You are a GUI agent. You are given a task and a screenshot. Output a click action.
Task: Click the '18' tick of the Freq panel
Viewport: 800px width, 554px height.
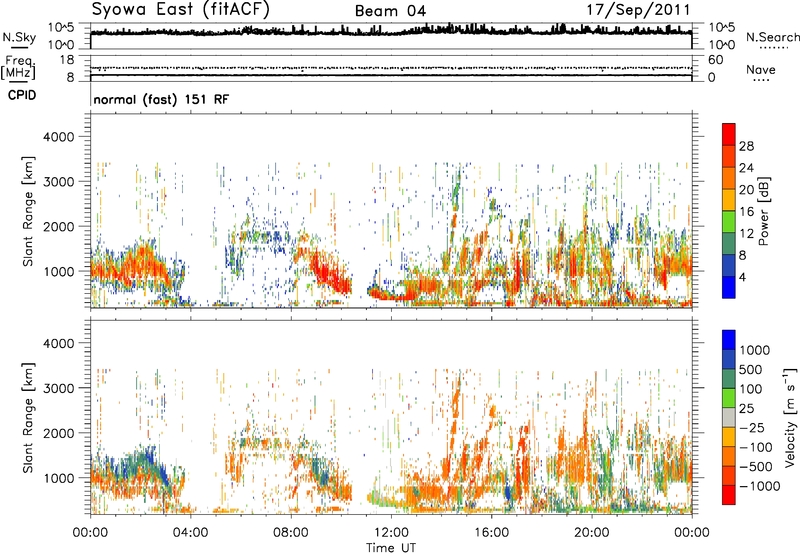tap(67, 60)
